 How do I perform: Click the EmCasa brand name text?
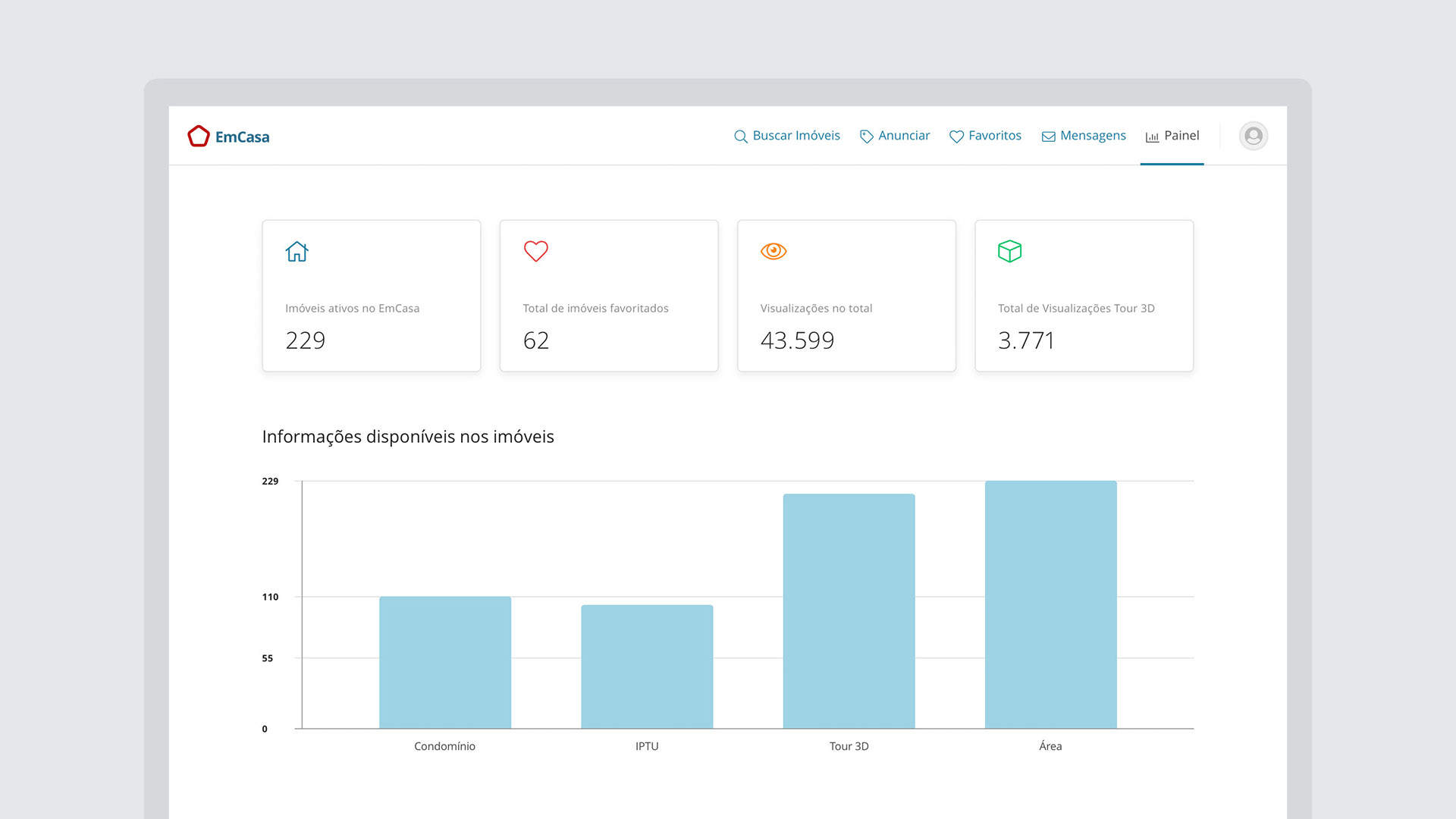pos(242,137)
